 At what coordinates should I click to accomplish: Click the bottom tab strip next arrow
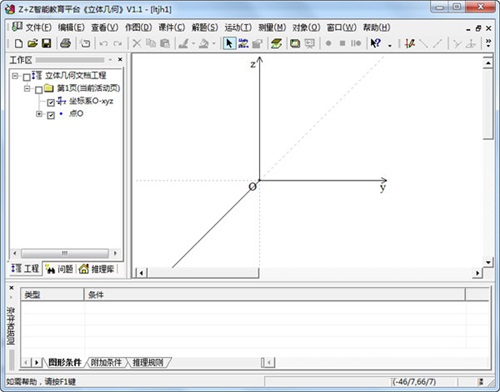[37, 362]
